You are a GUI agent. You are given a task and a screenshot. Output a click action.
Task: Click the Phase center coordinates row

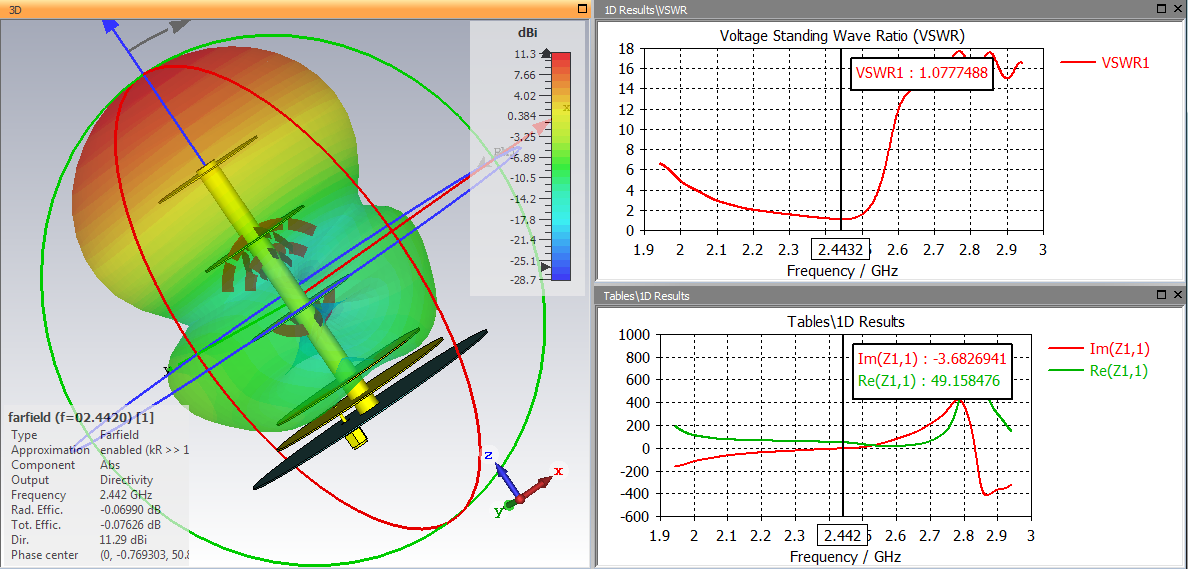(x=99, y=555)
